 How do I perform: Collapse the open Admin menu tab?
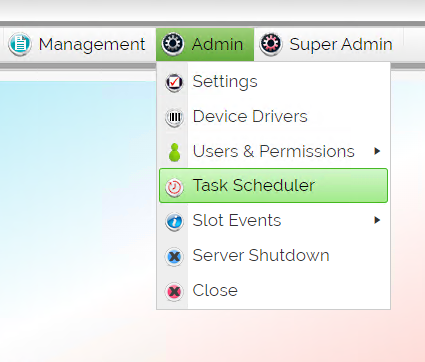(205, 44)
